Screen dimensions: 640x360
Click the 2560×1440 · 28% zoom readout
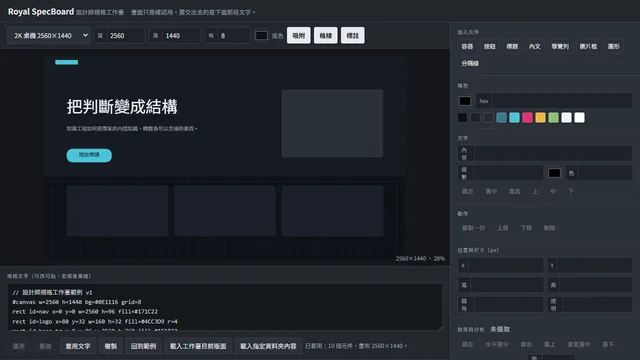click(420, 258)
